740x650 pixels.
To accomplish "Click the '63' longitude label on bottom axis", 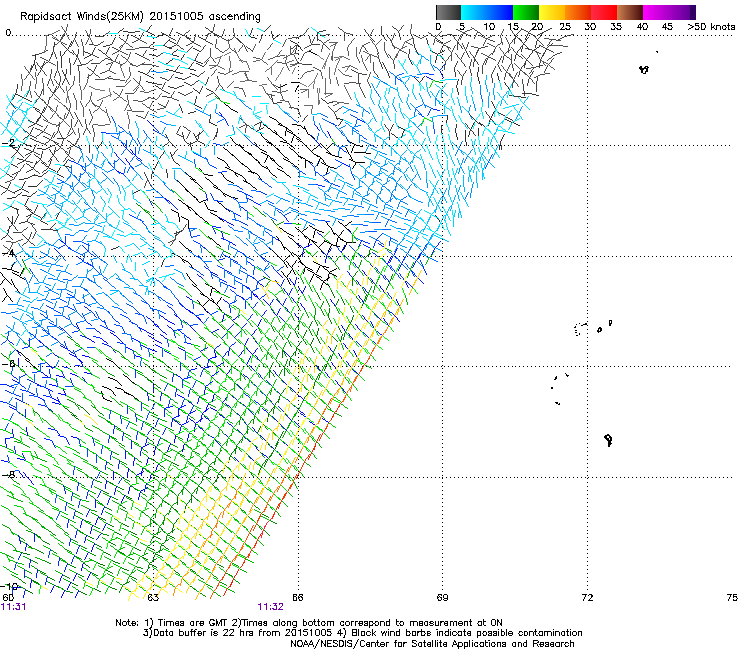I will [153, 598].
